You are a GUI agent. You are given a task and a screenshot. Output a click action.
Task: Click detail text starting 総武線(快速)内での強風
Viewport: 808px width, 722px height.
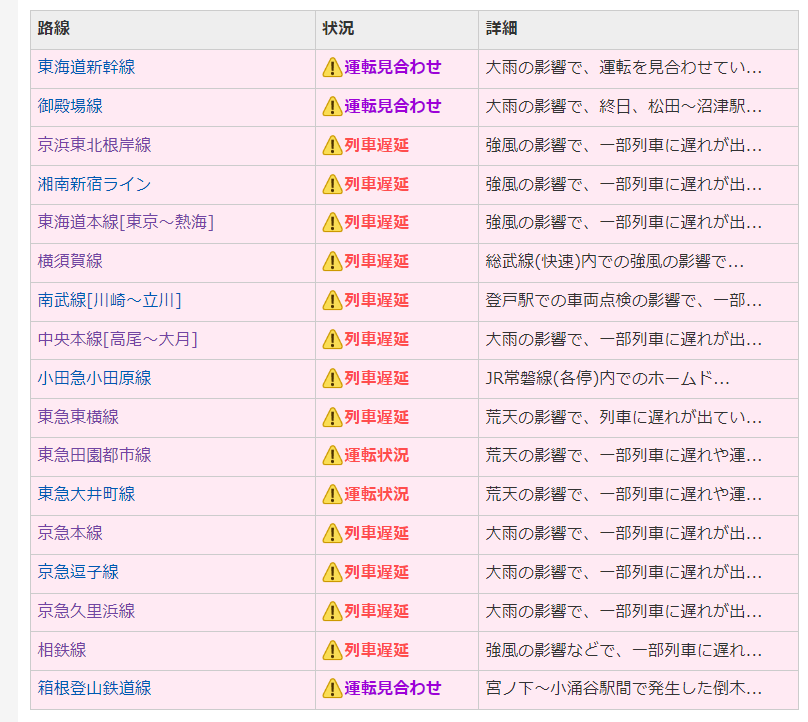pyautogui.click(x=615, y=262)
